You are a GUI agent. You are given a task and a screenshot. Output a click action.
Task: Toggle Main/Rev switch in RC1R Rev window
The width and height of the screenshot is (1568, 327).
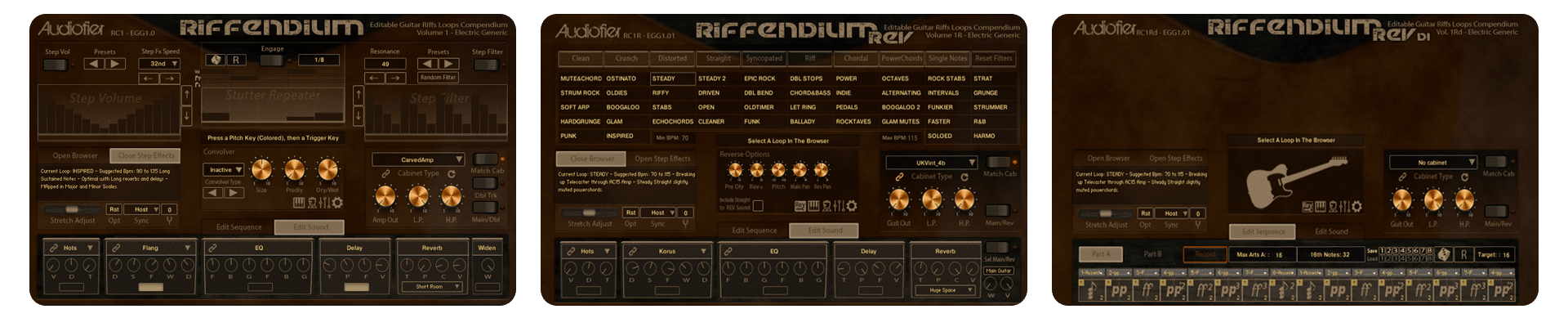(997, 211)
